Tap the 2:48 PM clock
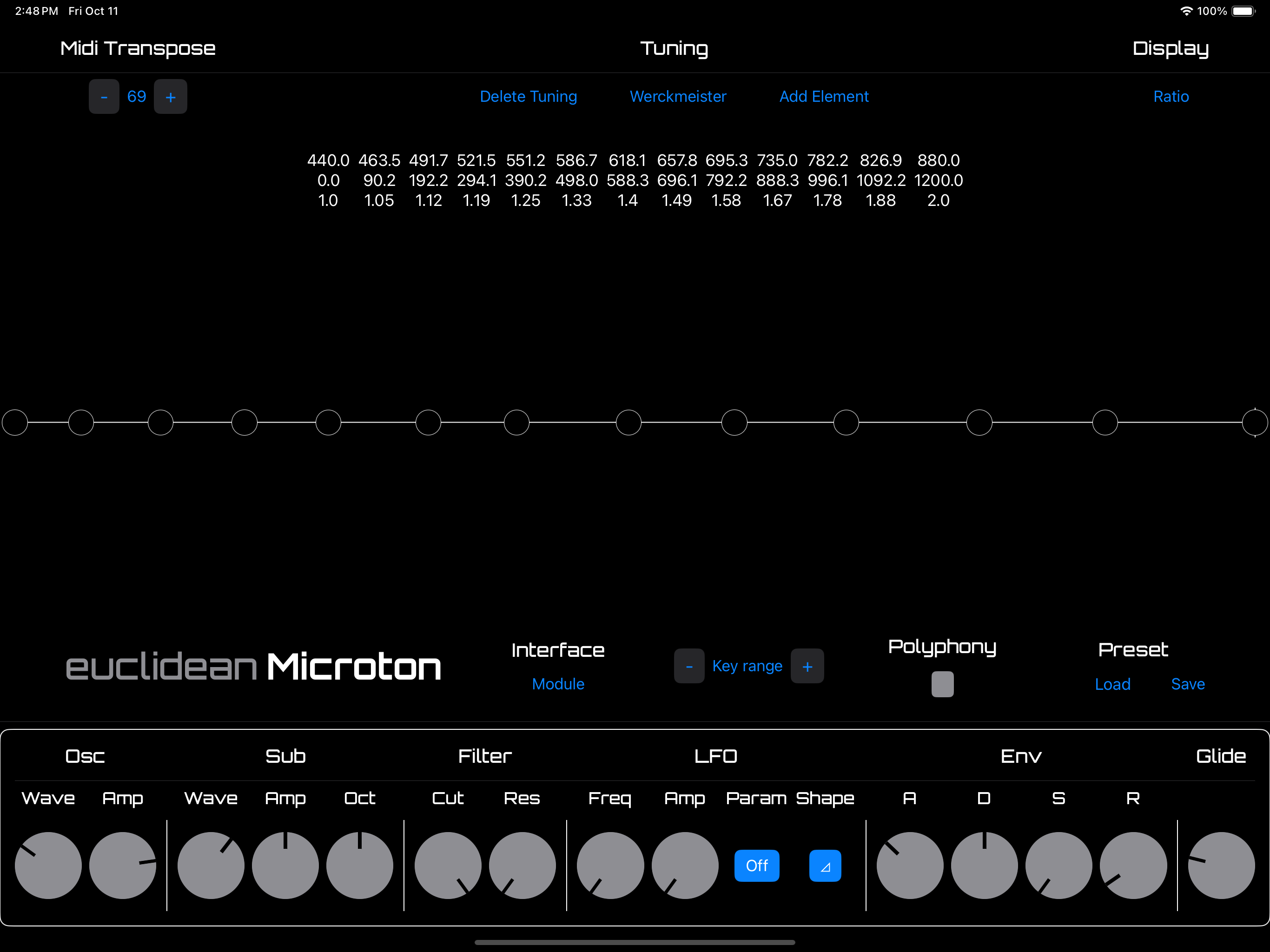Image resolution: width=1270 pixels, height=952 pixels. (x=37, y=11)
